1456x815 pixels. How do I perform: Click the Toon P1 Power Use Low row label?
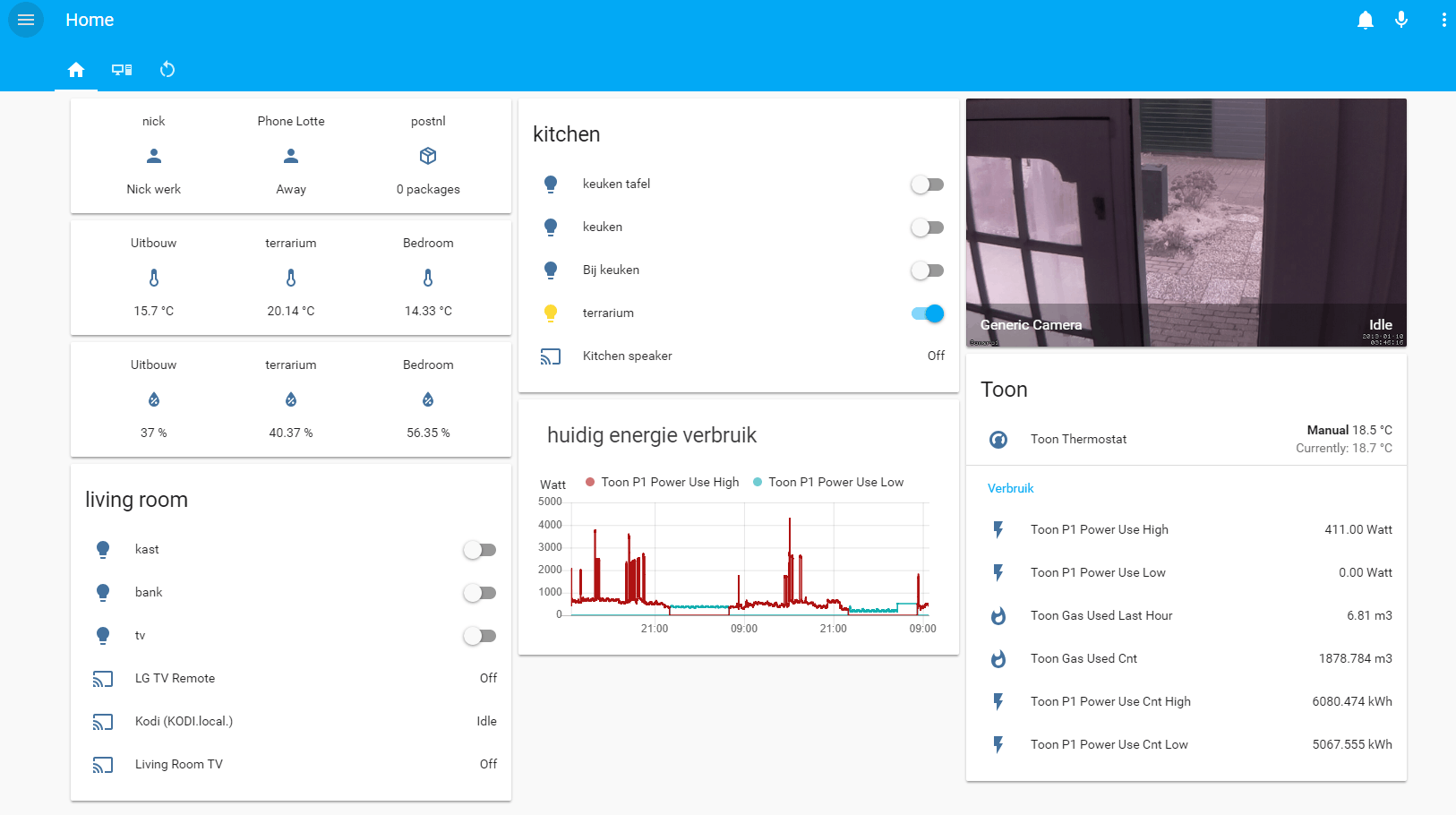(x=1098, y=573)
